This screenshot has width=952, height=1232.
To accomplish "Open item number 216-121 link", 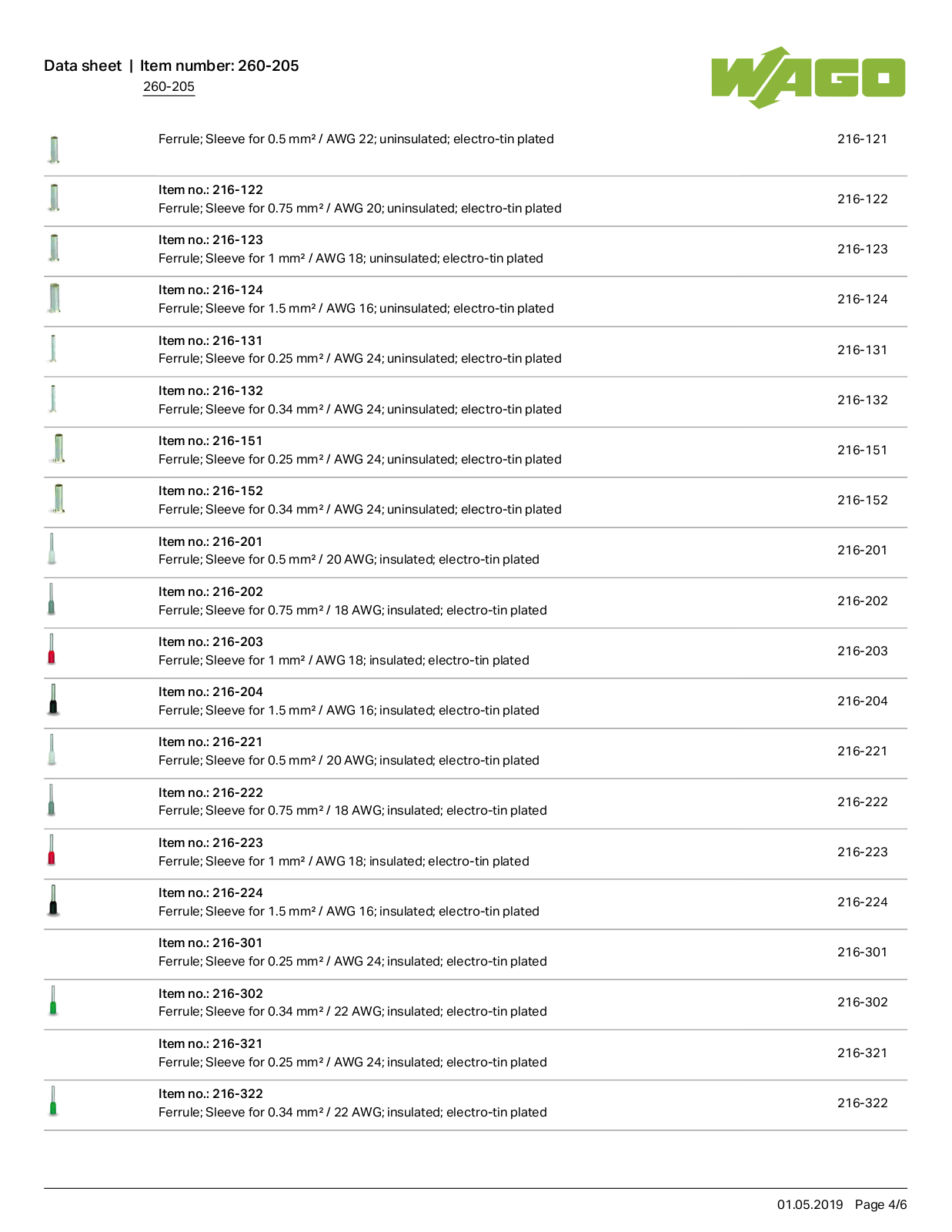I will point(862,139).
